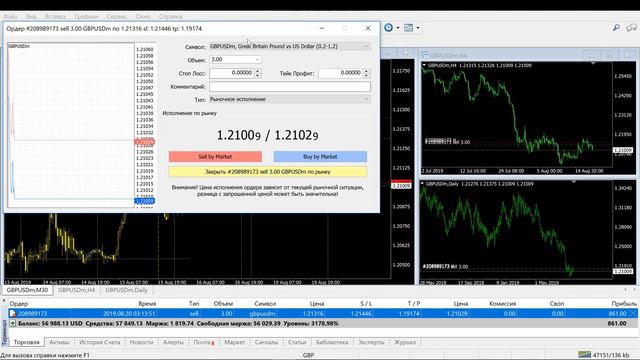The width and height of the screenshot is (640, 360).
Task: Click into the Тейк Профит field
Action: [x=340, y=73]
